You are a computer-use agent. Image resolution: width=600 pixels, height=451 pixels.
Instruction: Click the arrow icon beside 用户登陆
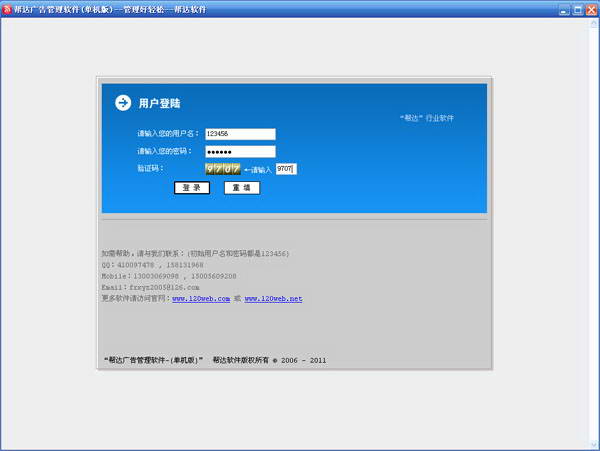click(x=123, y=103)
